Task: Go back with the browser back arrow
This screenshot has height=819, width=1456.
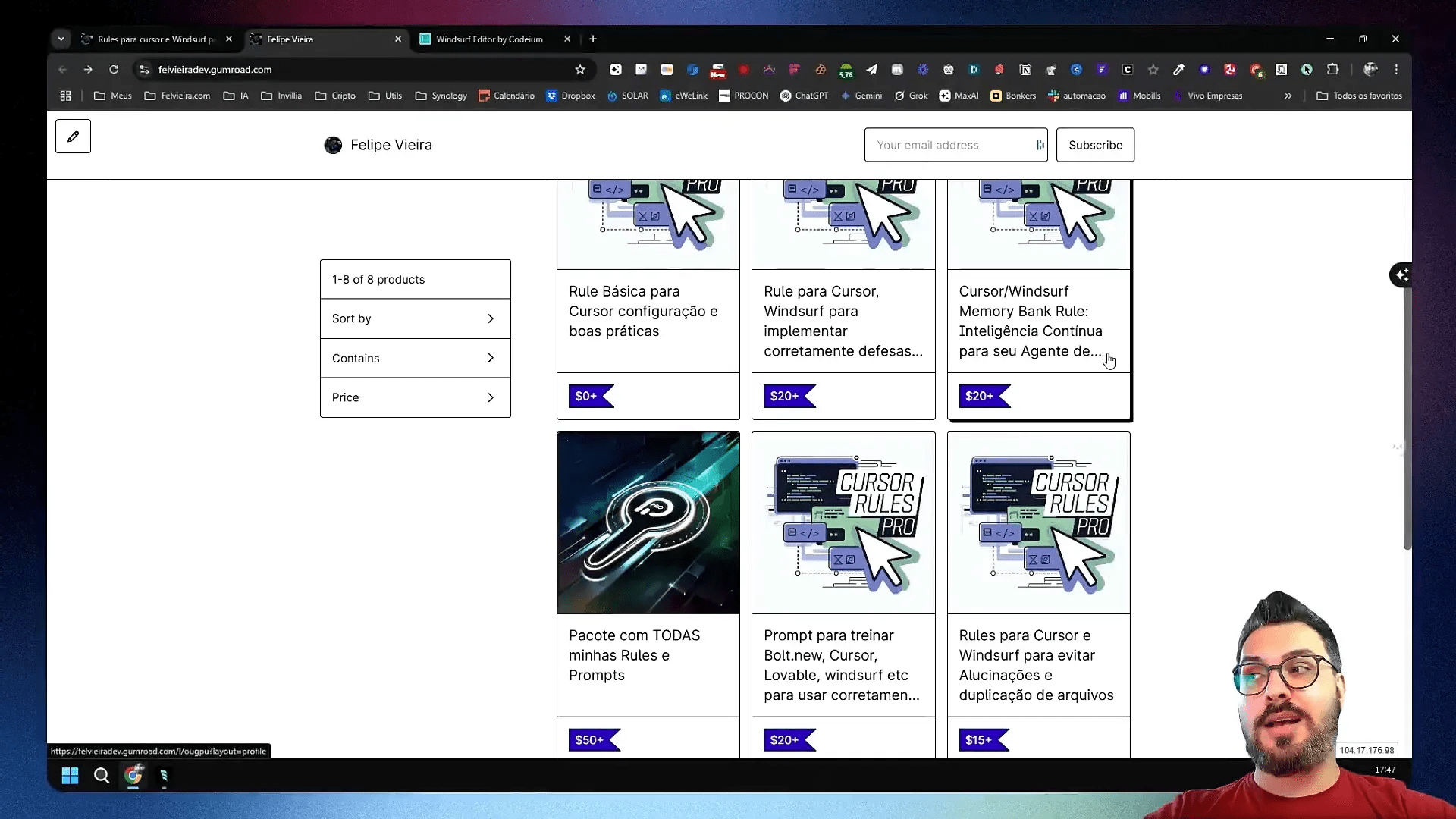Action: tap(62, 69)
